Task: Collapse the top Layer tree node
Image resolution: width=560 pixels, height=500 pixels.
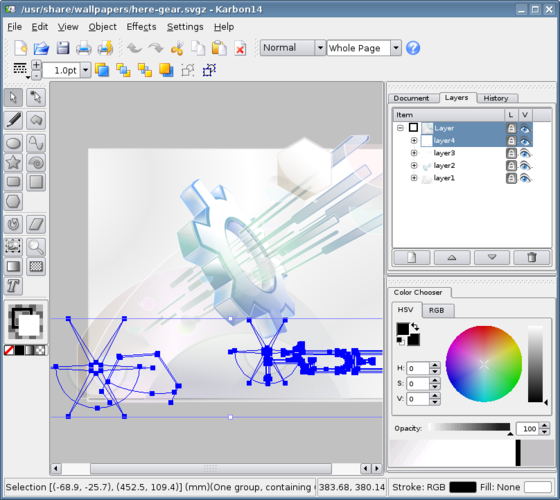Action: 400,128
